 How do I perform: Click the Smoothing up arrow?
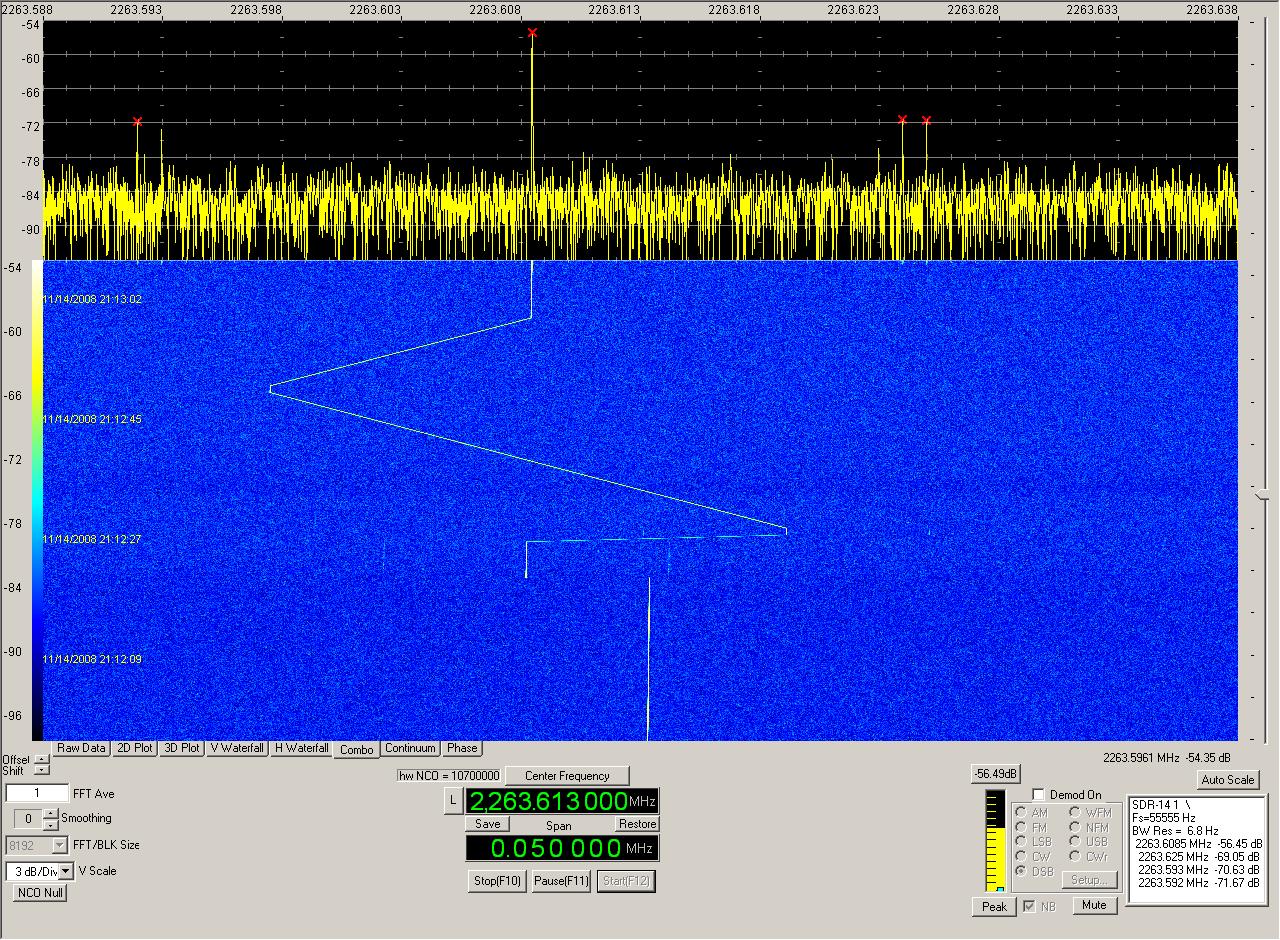51,813
